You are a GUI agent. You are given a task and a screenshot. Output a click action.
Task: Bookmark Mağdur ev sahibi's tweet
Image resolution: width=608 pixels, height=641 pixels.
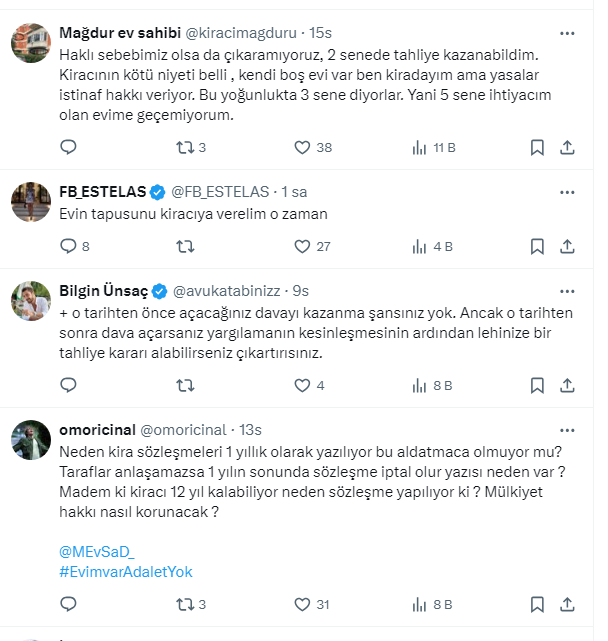click(x=537, y=148)
